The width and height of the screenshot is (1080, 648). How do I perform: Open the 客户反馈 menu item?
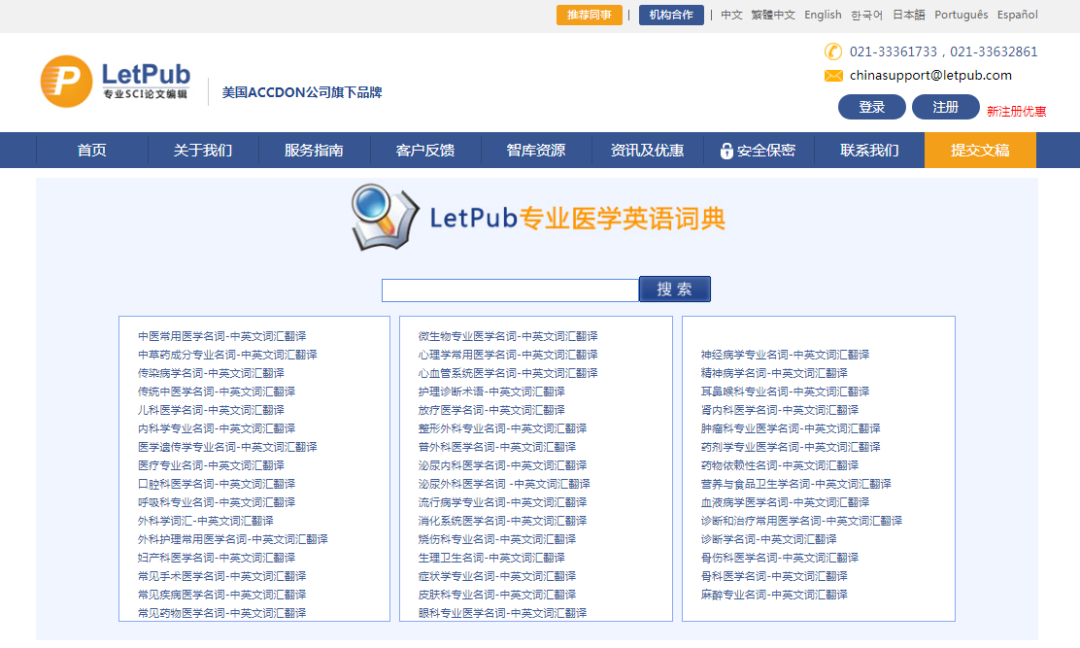point(425,150)
